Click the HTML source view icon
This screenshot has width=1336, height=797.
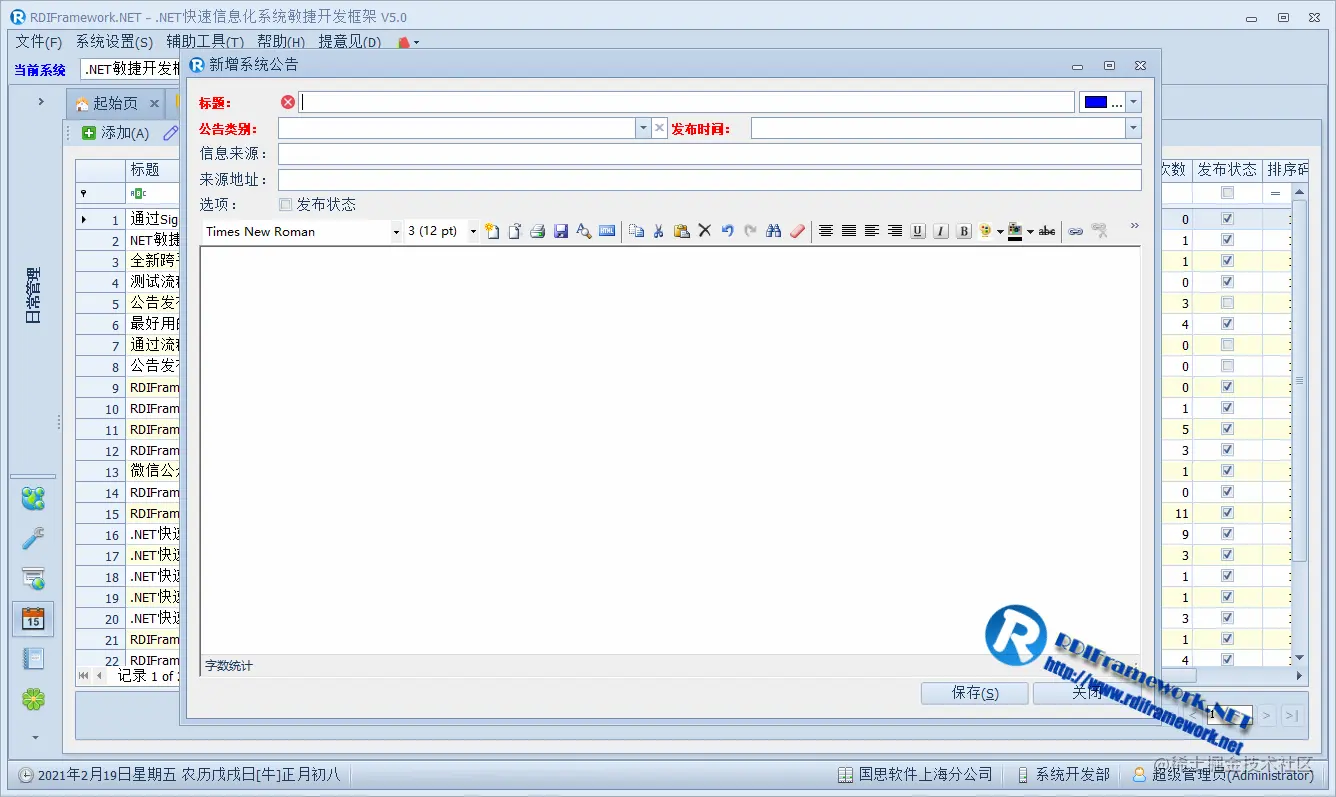(606, 231)
